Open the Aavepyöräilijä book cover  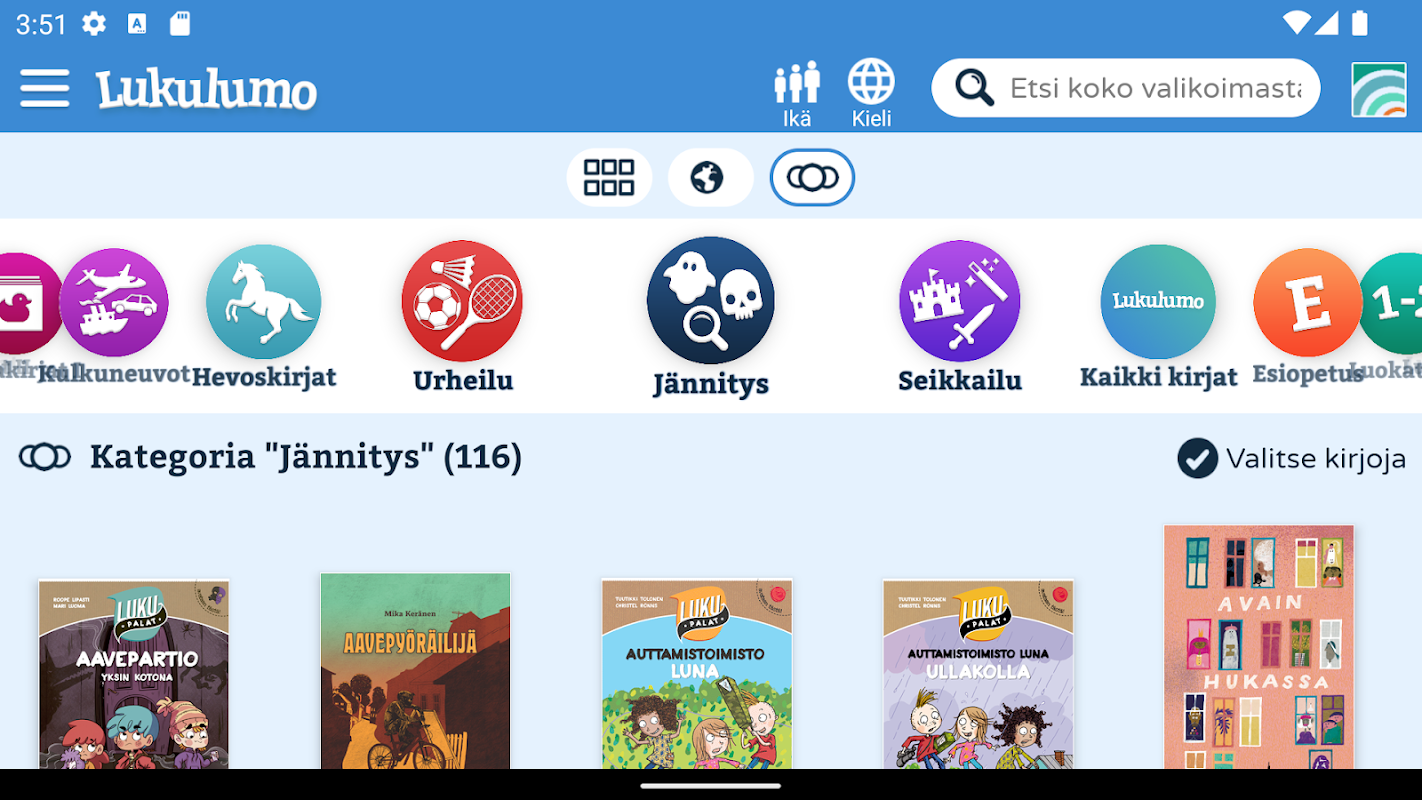point(415,670)
